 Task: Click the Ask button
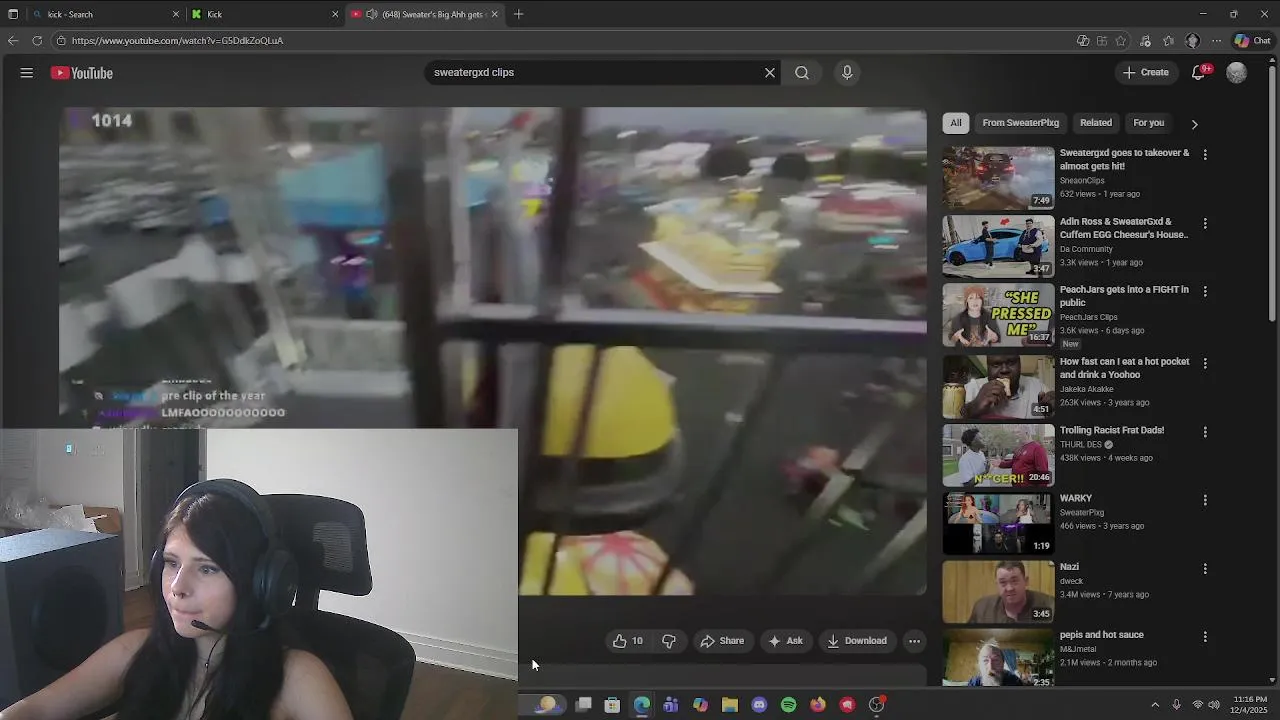click(x=785, y=641)
